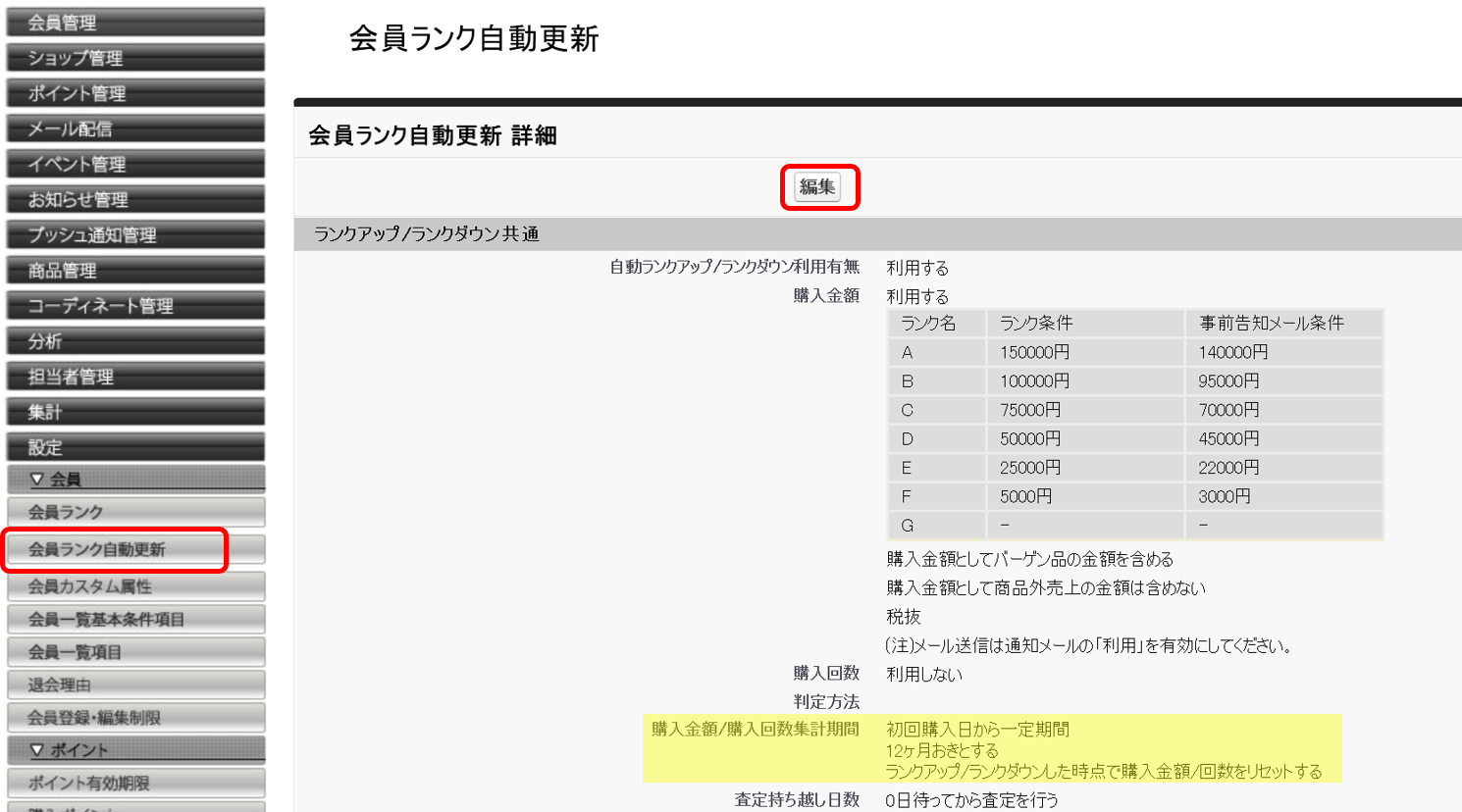Open the 集計 menu
Viewport: 1462px width, 812px height.
coord(135,410)
